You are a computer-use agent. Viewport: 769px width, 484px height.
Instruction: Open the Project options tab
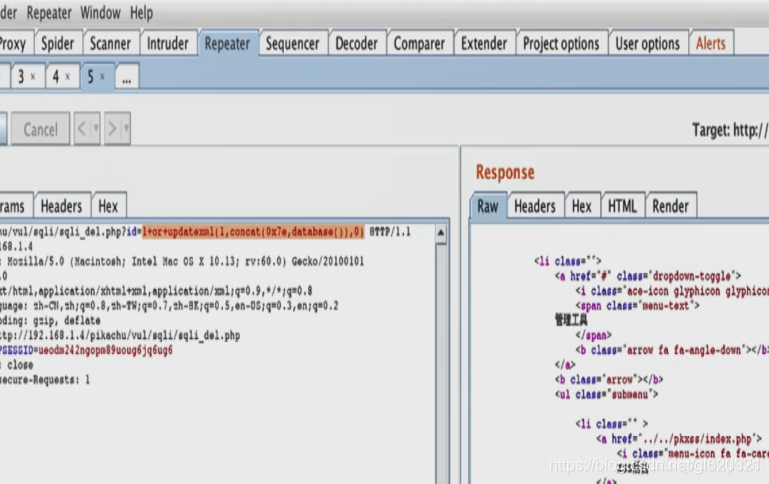pos(561,44)
